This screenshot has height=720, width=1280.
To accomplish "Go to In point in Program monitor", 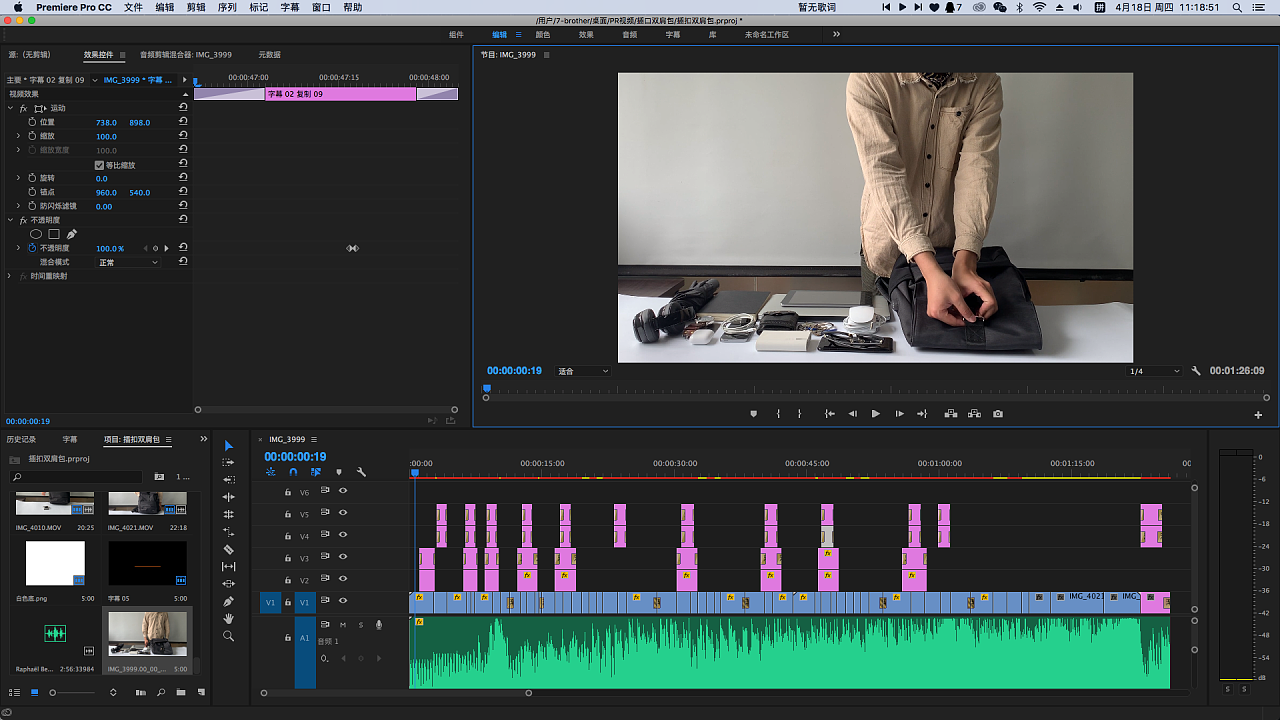I will click(x=829, y=414).
